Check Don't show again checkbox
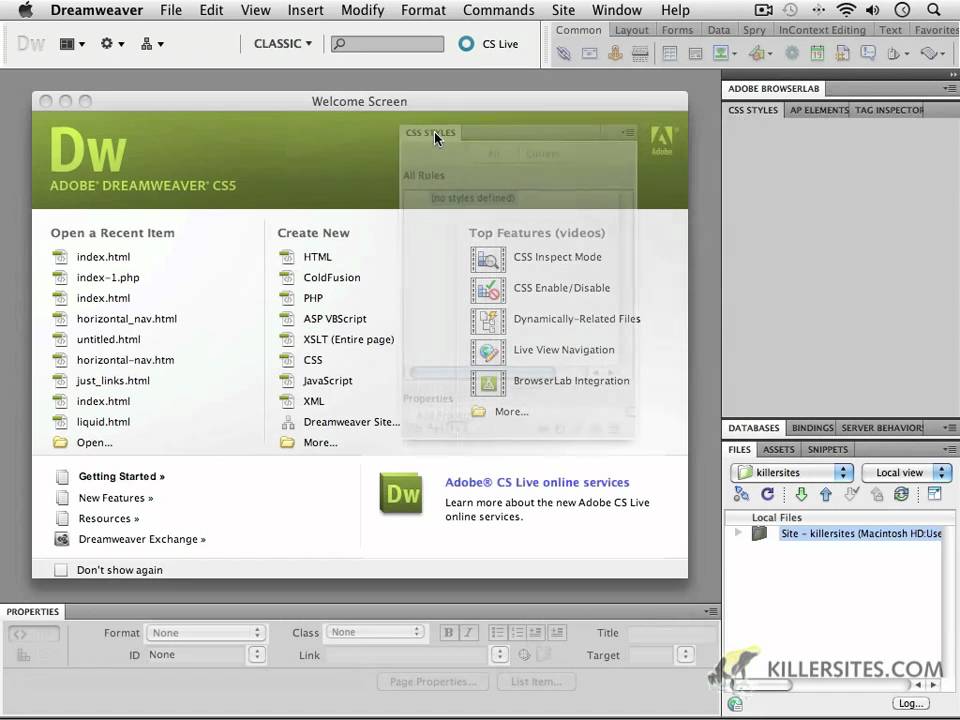 click(61, 570)
